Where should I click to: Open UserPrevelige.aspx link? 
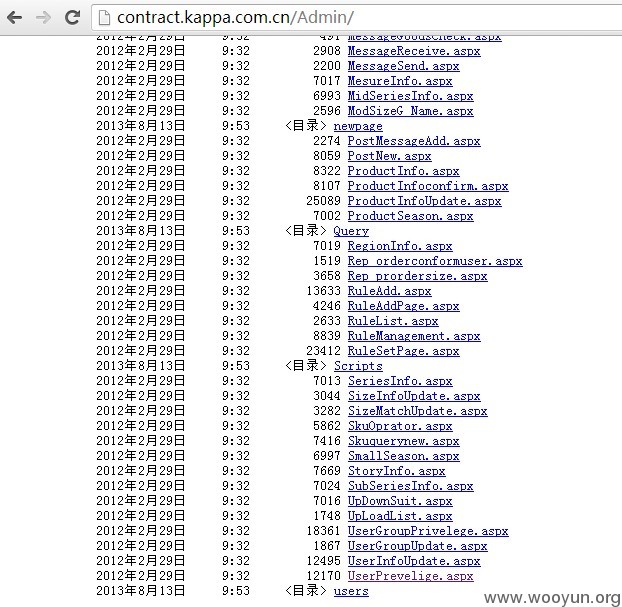point(411,576)
